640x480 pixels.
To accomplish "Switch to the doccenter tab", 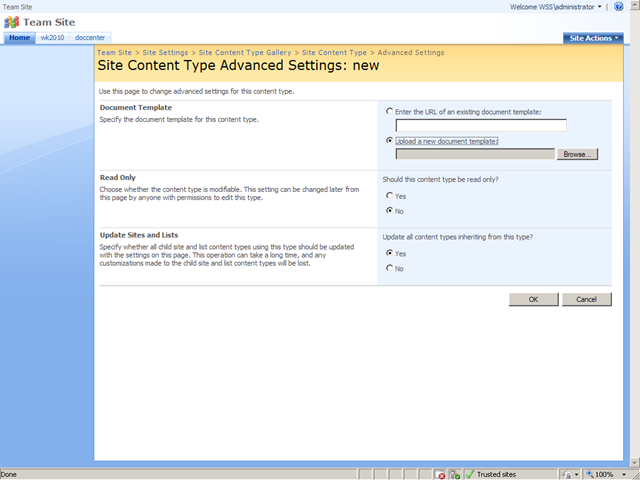I will coord(90,38).
